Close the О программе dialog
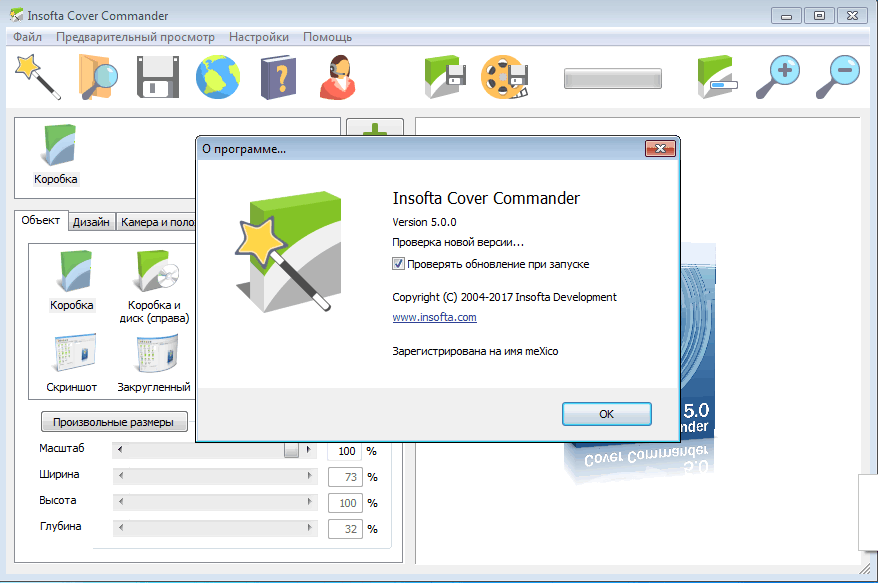Viewport: 878px width, 583px height. pyautogui.click(x=660, y=148)
